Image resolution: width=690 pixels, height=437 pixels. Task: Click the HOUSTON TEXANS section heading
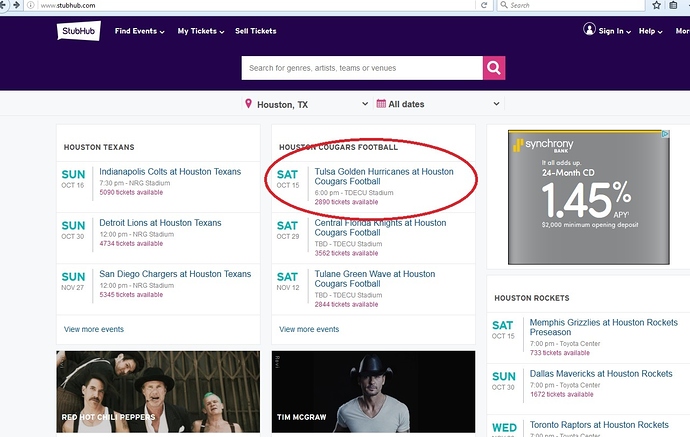(x=99, y=147)
